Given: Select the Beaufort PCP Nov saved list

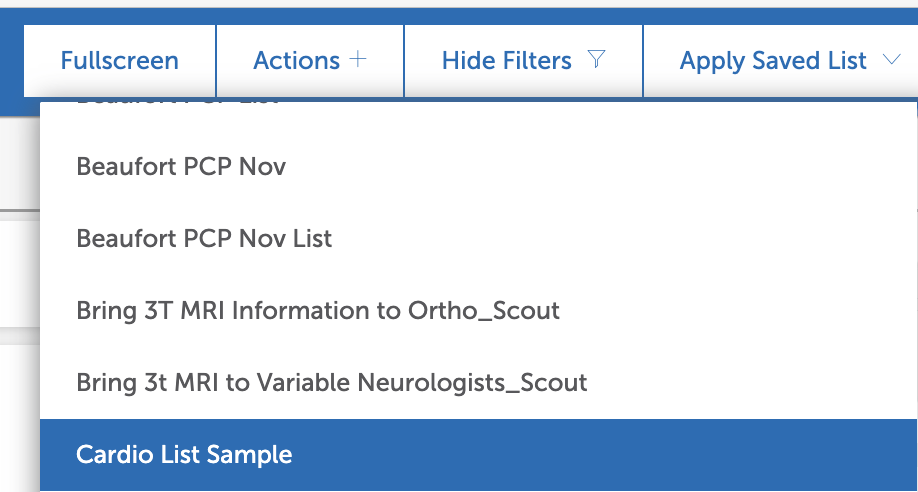Looking at the screenshot, I should coord(181,166).
